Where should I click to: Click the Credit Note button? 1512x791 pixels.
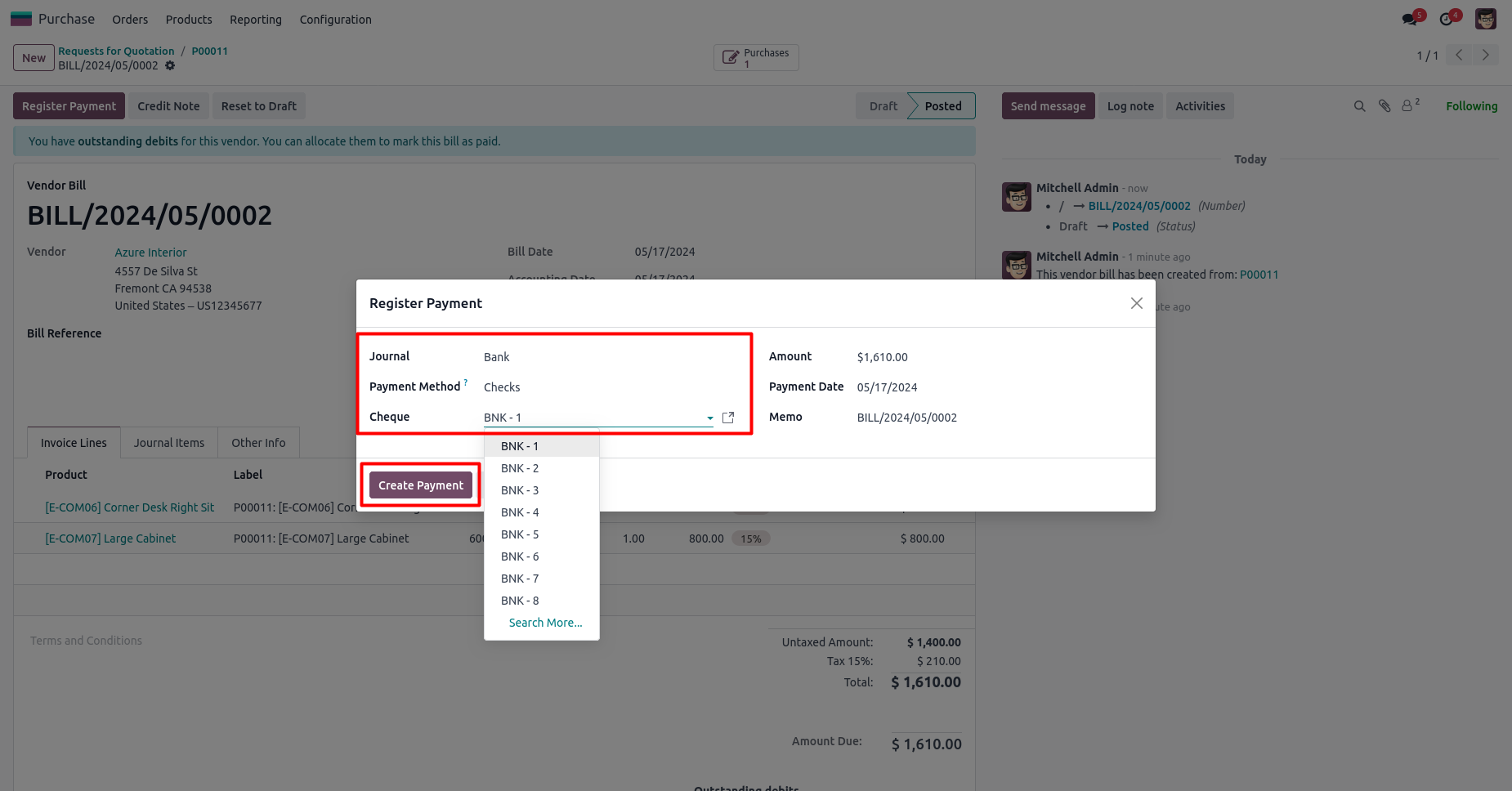click(x=168, y=106)
